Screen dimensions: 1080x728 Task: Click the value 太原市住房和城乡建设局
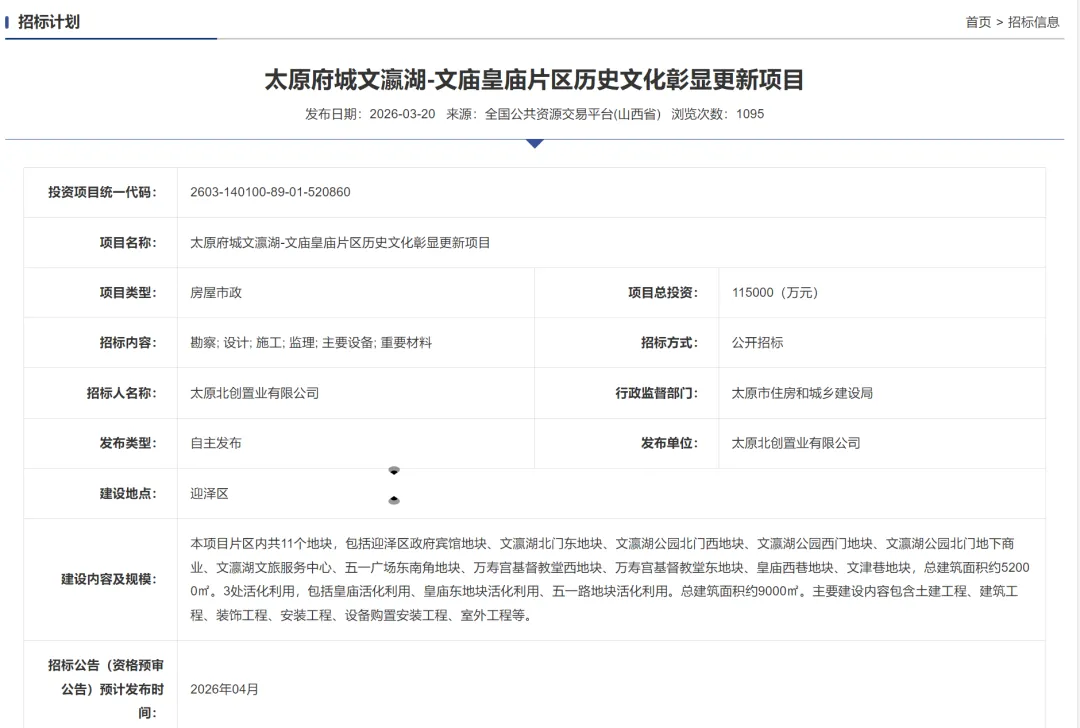802,393
